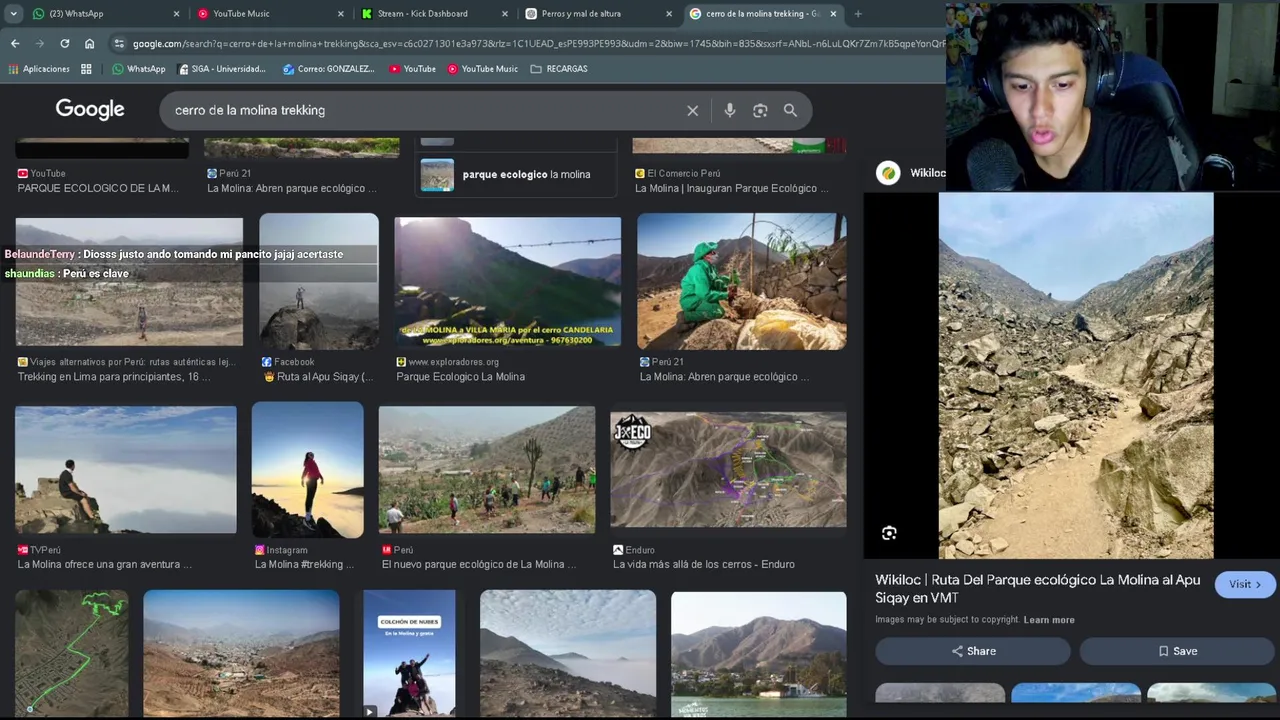Viewport: 1280px width, 720px height.
Task: Open YouTube Music bookmark
Action: (x=482, y=69)
